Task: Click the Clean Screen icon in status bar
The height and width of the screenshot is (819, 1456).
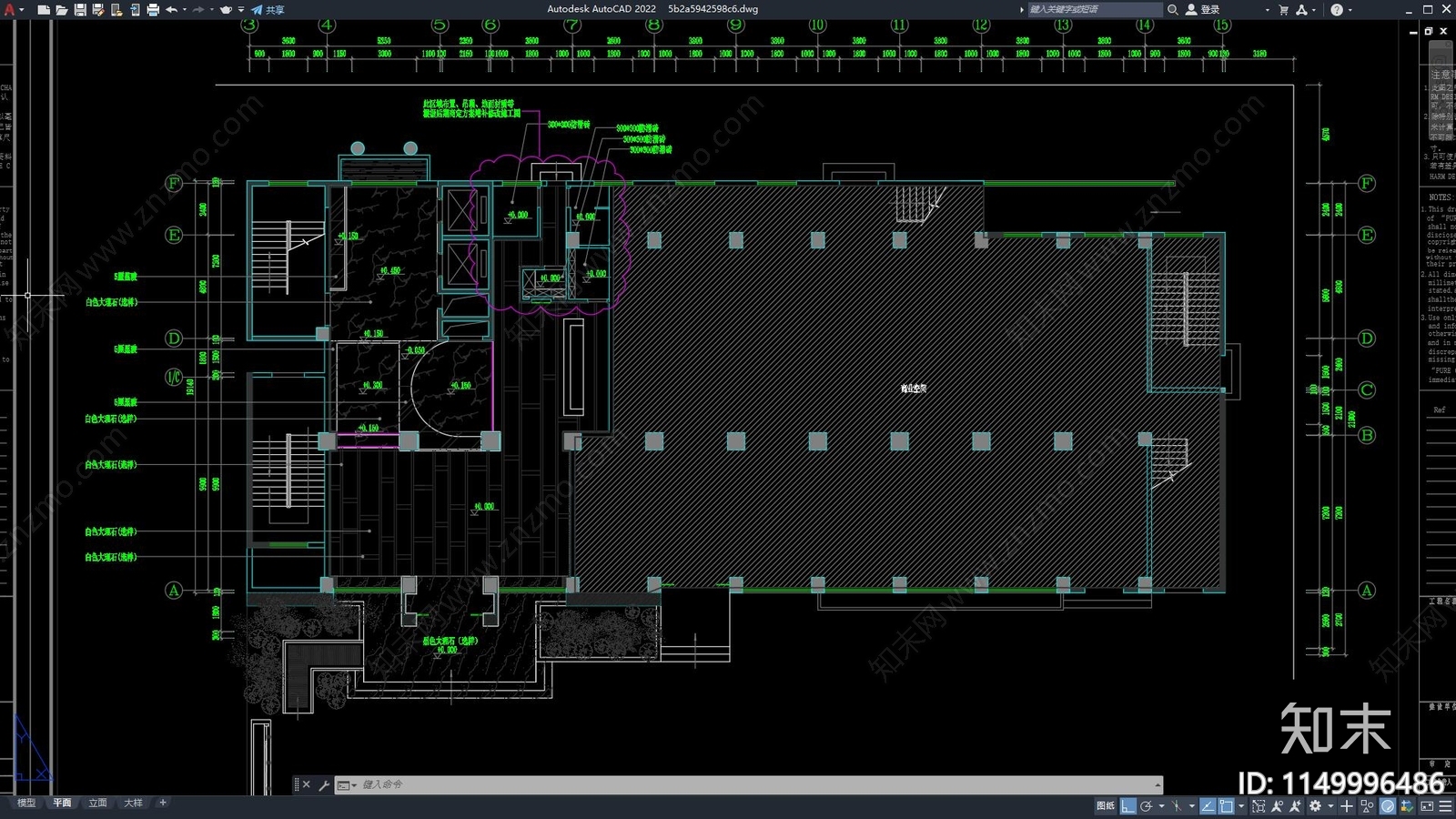Action: click(x=1427, y=806)
